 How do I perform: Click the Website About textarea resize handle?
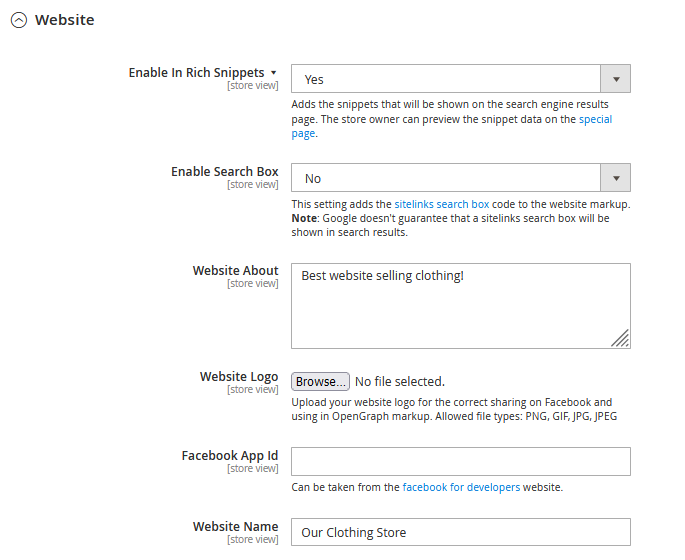[x=620, y=338]
